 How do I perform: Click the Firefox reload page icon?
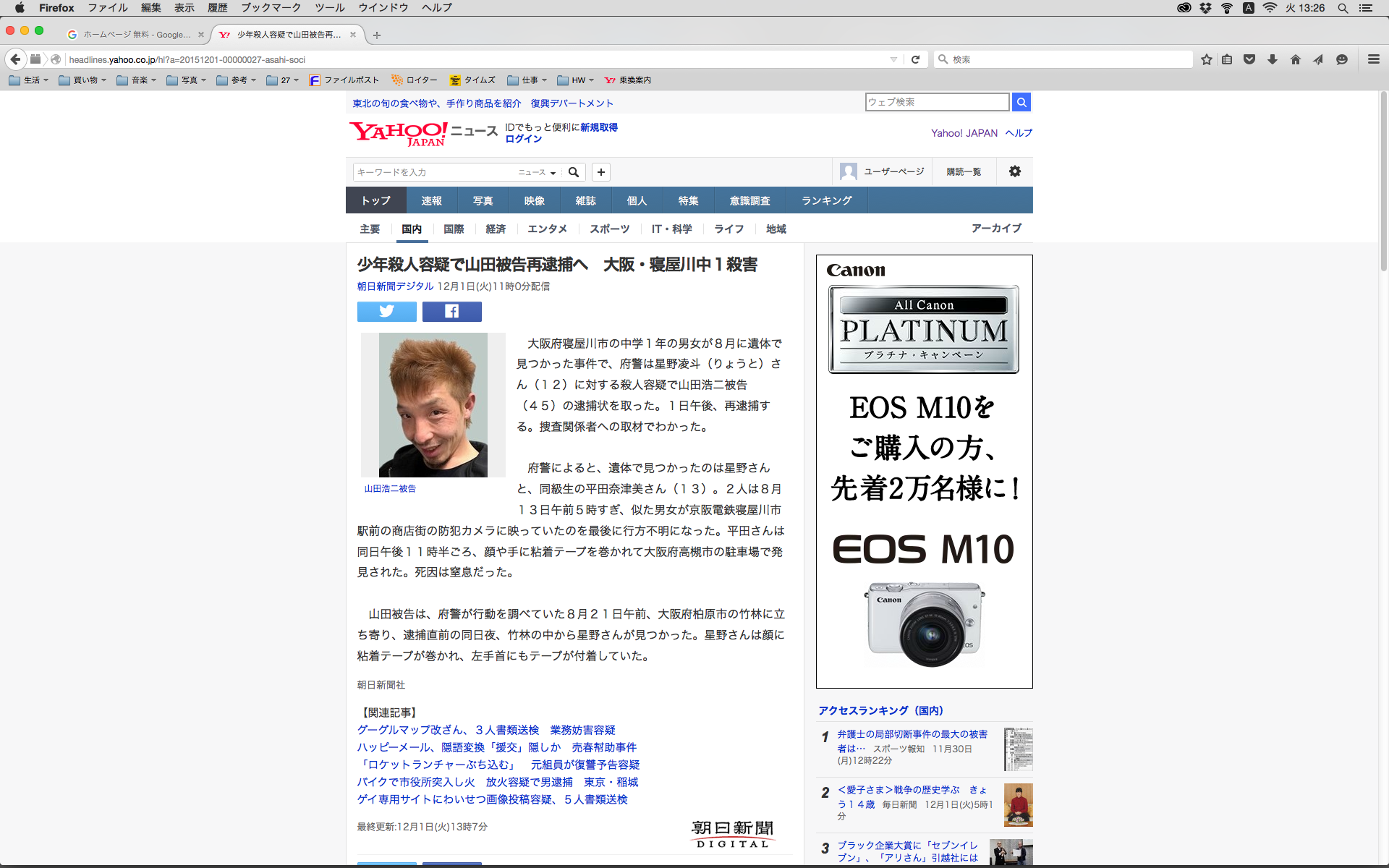(x=915, y=59)
